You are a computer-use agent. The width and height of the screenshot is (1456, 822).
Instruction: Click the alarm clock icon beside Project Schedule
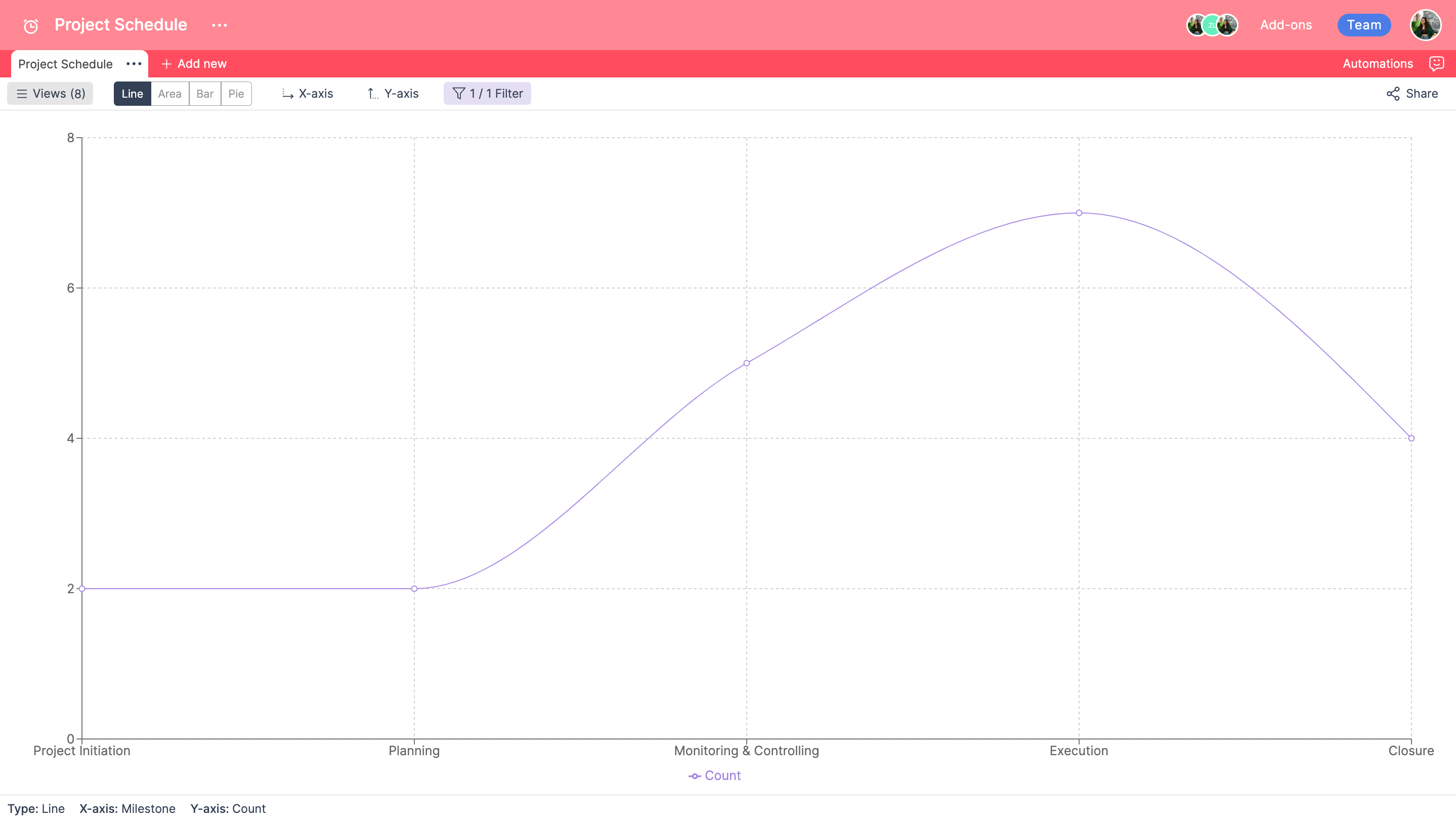(x=30, y=25)
